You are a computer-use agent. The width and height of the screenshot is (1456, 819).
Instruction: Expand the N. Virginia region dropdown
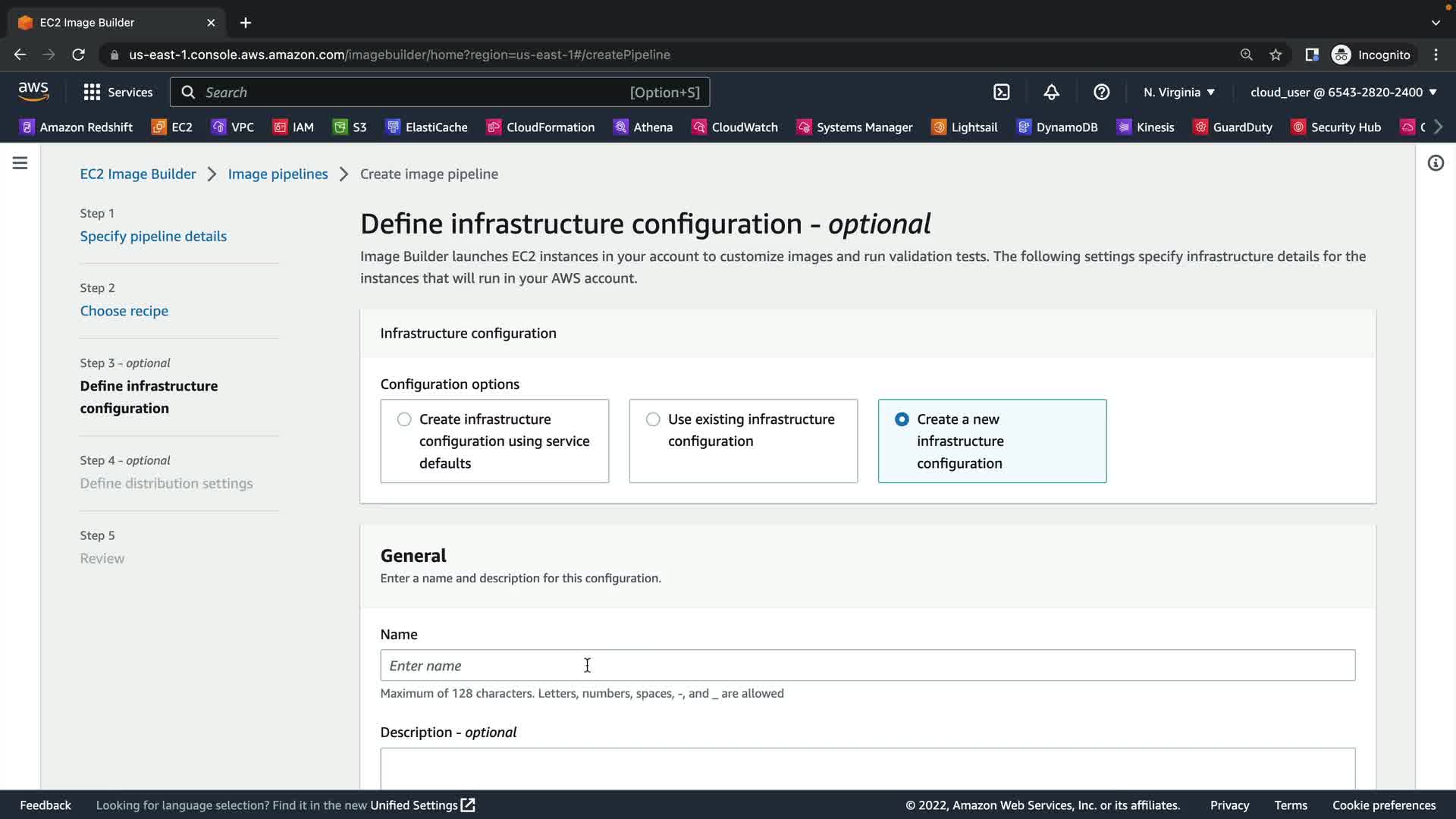[1179, 93]
